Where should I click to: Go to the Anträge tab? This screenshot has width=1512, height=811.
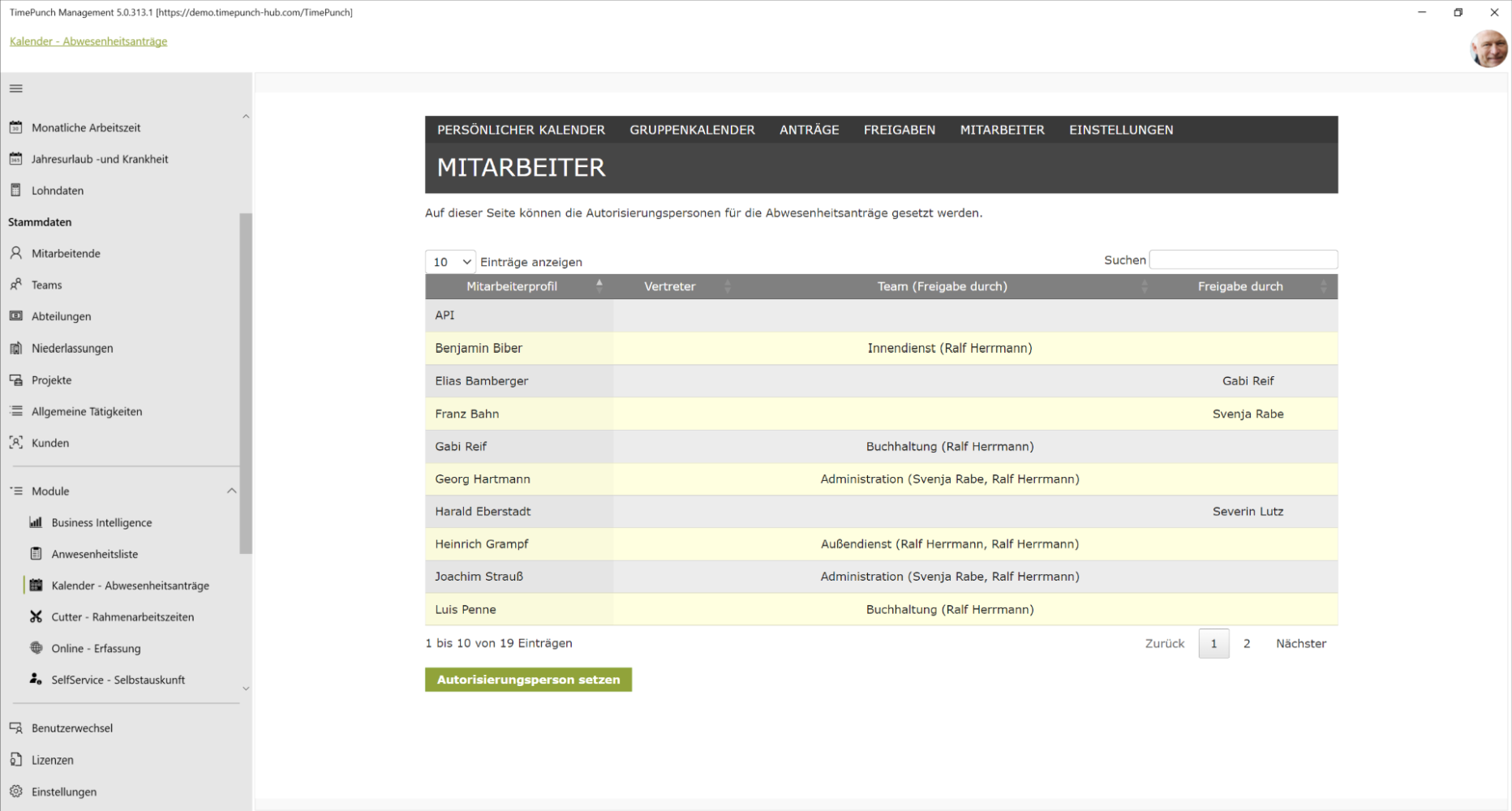[x=810, y=130]
